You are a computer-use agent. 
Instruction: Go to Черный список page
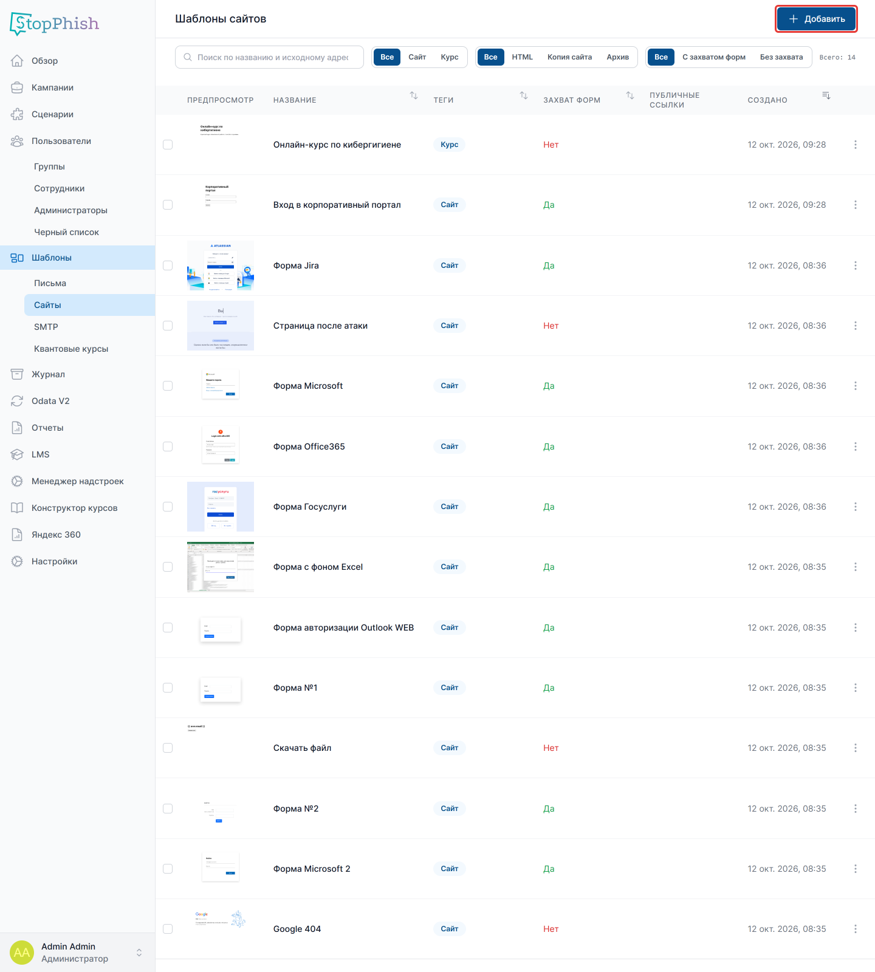66,232
